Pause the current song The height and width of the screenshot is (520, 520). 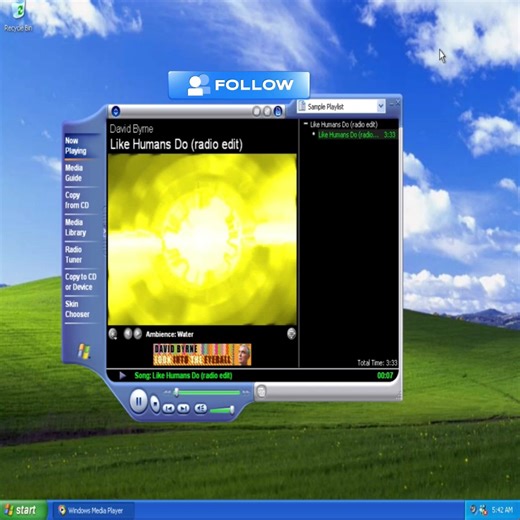(x=139, y=401)
